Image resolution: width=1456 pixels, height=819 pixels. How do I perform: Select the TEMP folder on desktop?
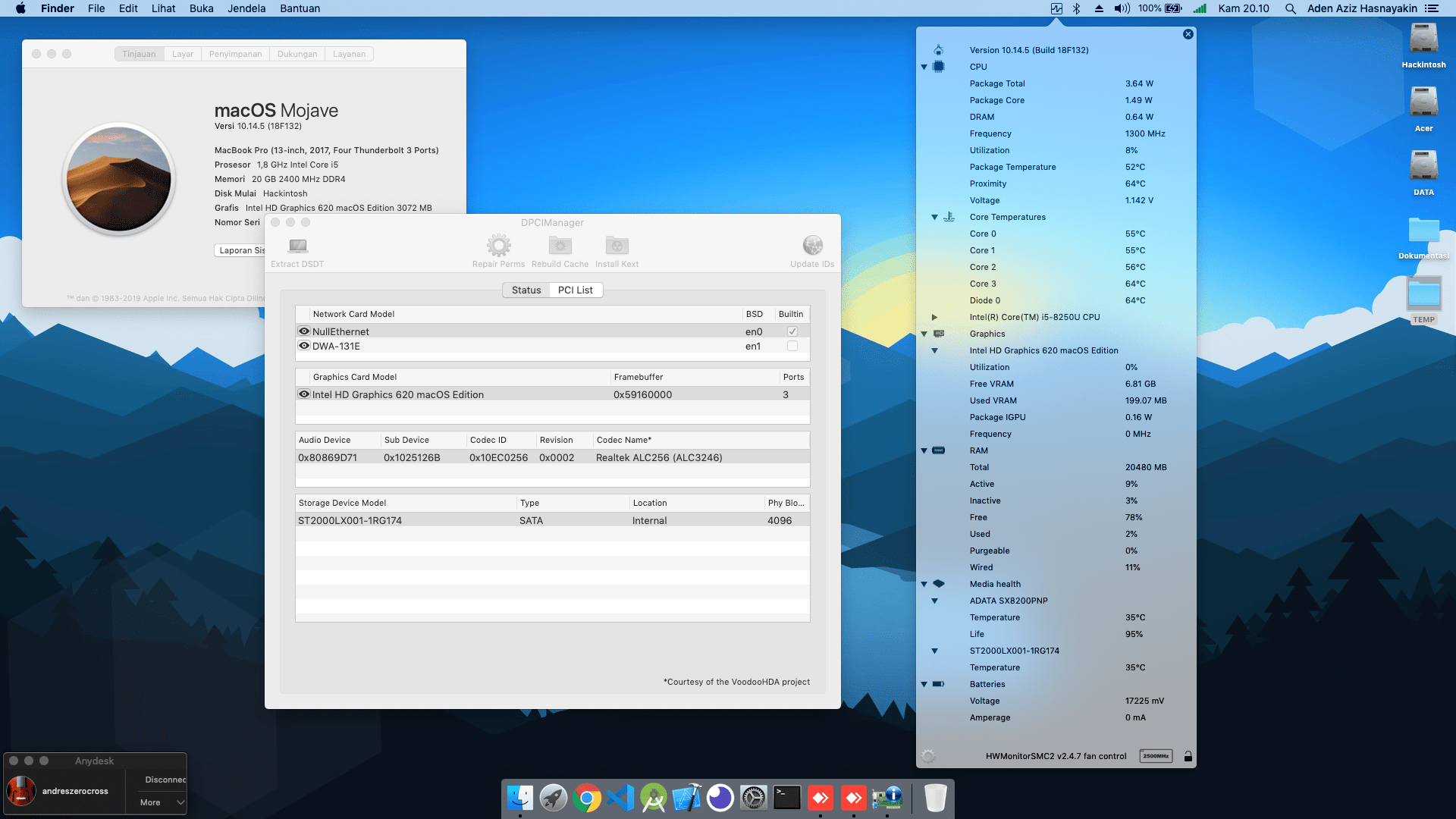1423,300
